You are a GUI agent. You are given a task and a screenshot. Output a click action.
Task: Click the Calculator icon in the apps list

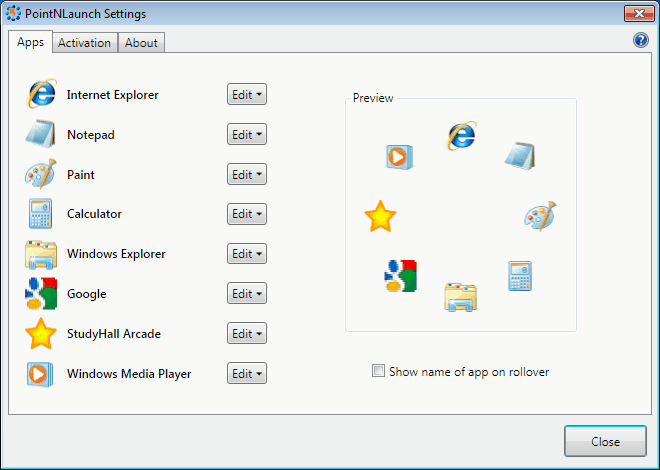pos(40,213)
